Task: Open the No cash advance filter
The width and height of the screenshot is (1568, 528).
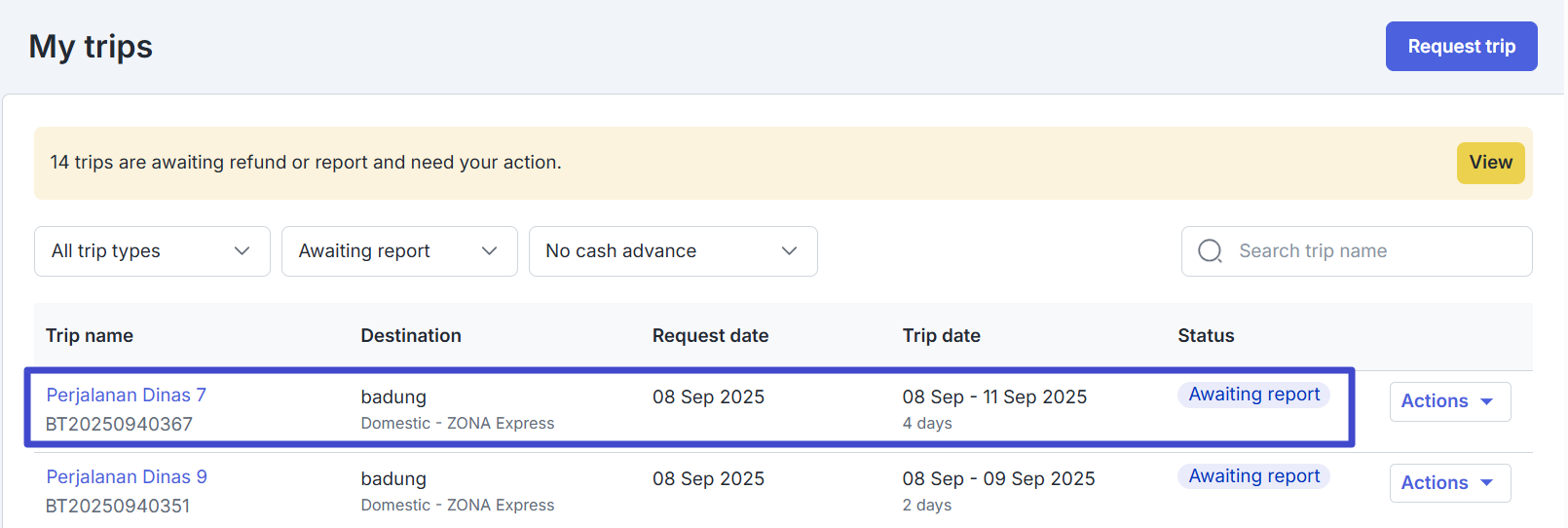Action: pos(673,251)
